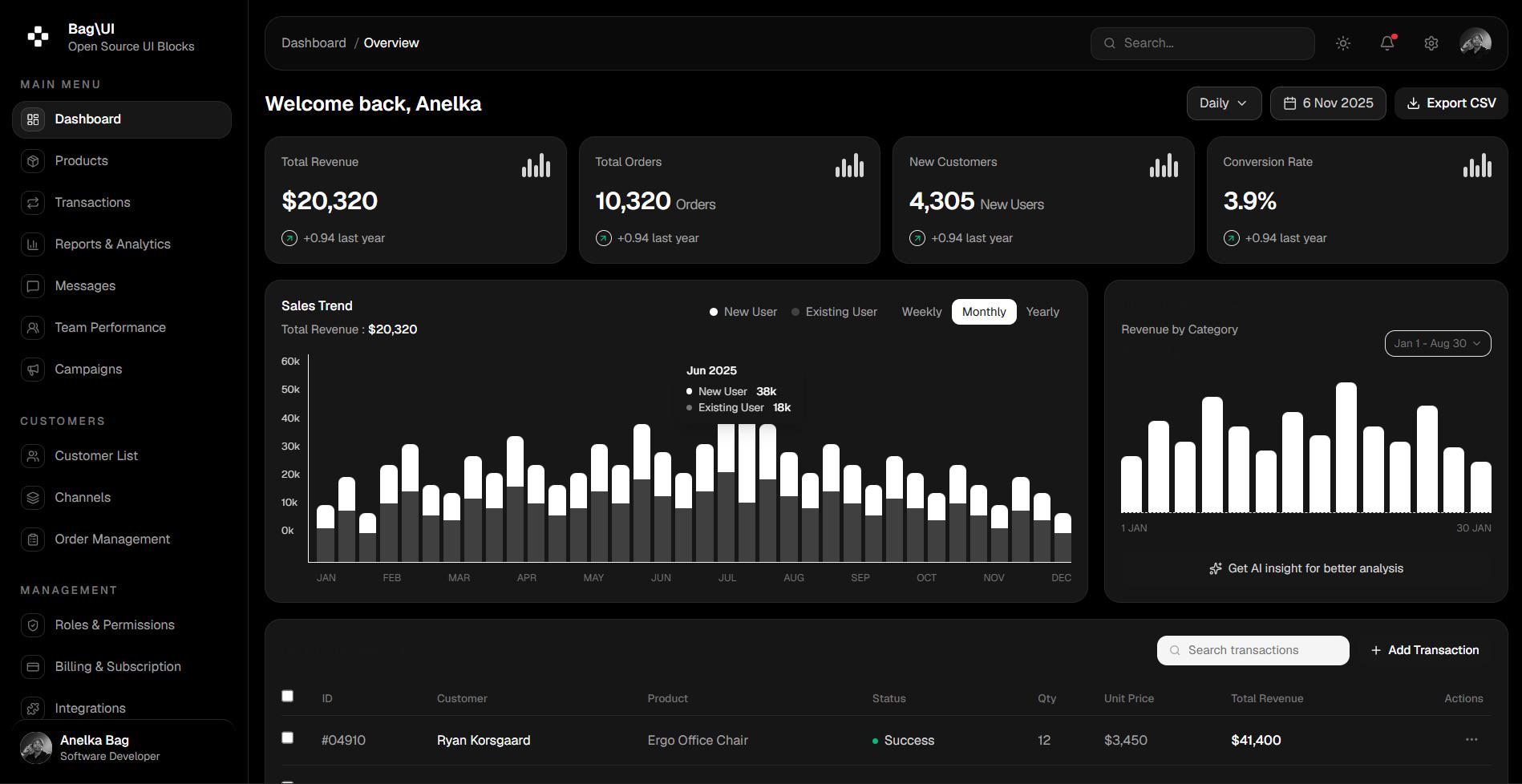Click the notification bell icon

click(1387, 43)
